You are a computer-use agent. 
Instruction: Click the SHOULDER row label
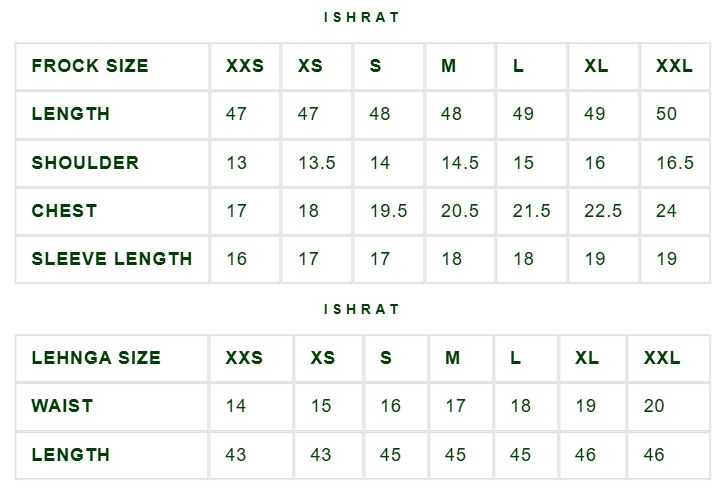coord(85,163)
